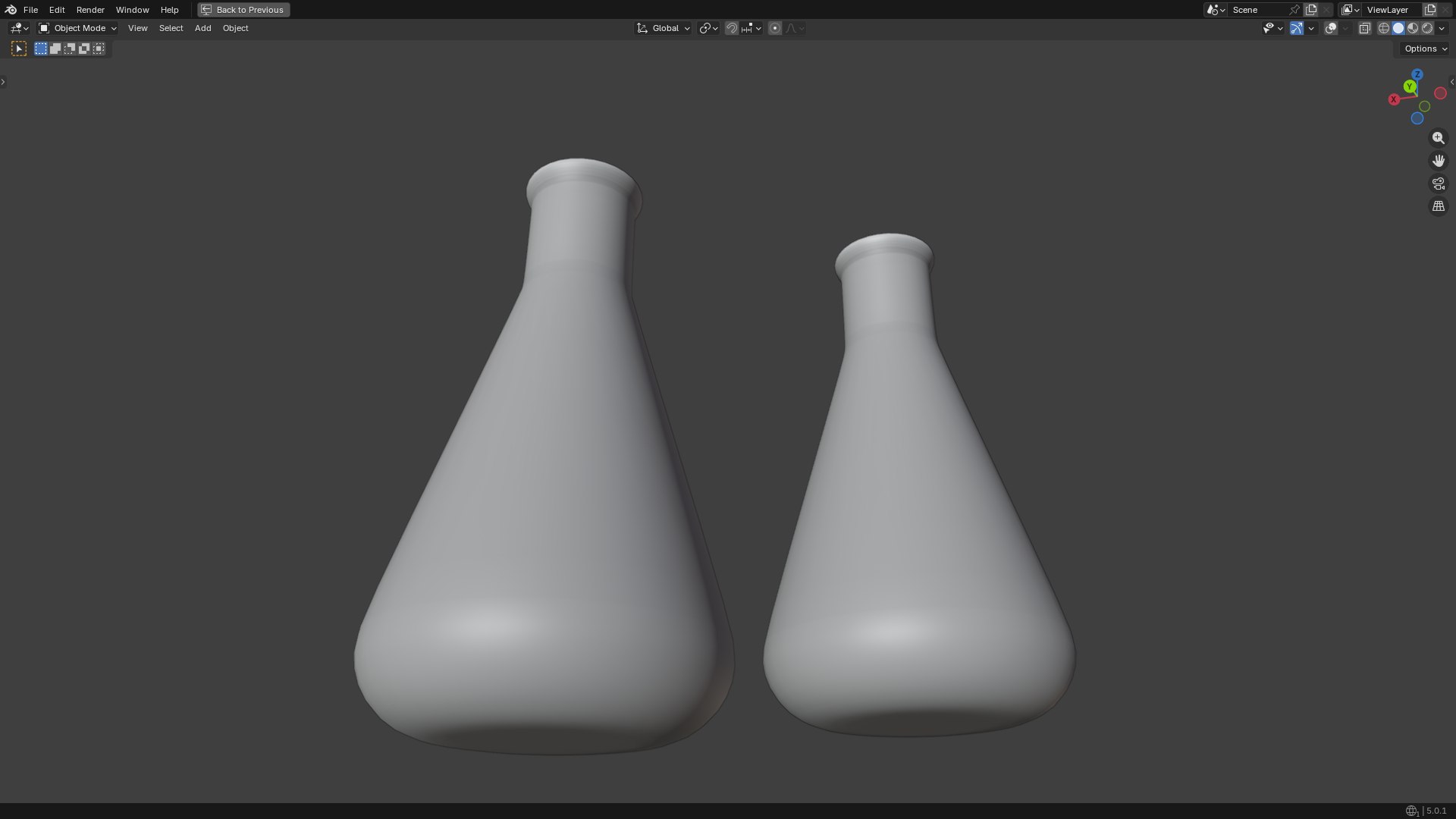This screenshot has width=1456, height=819.
Task: Switch to Rendered viewport shading
Action: (x=1427, y=28)
